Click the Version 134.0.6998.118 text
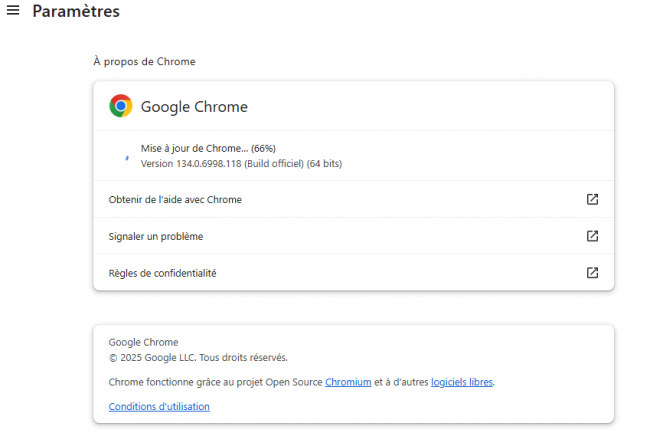 pos(240,163)
